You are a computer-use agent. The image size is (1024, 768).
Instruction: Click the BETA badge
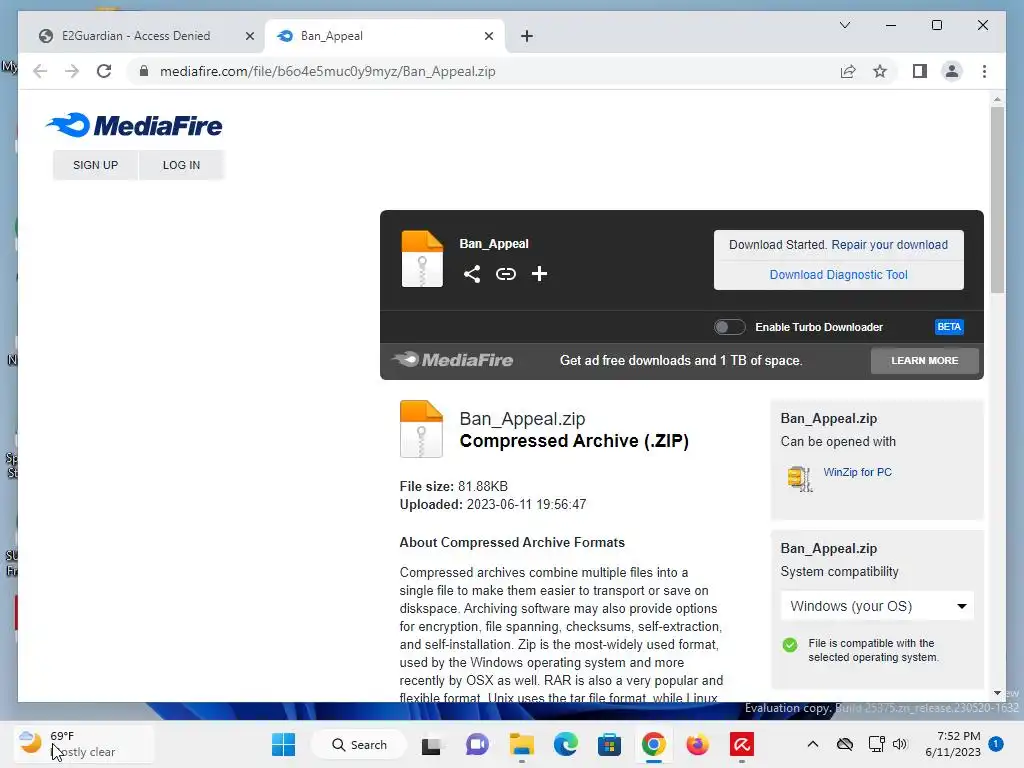point(949,327)
